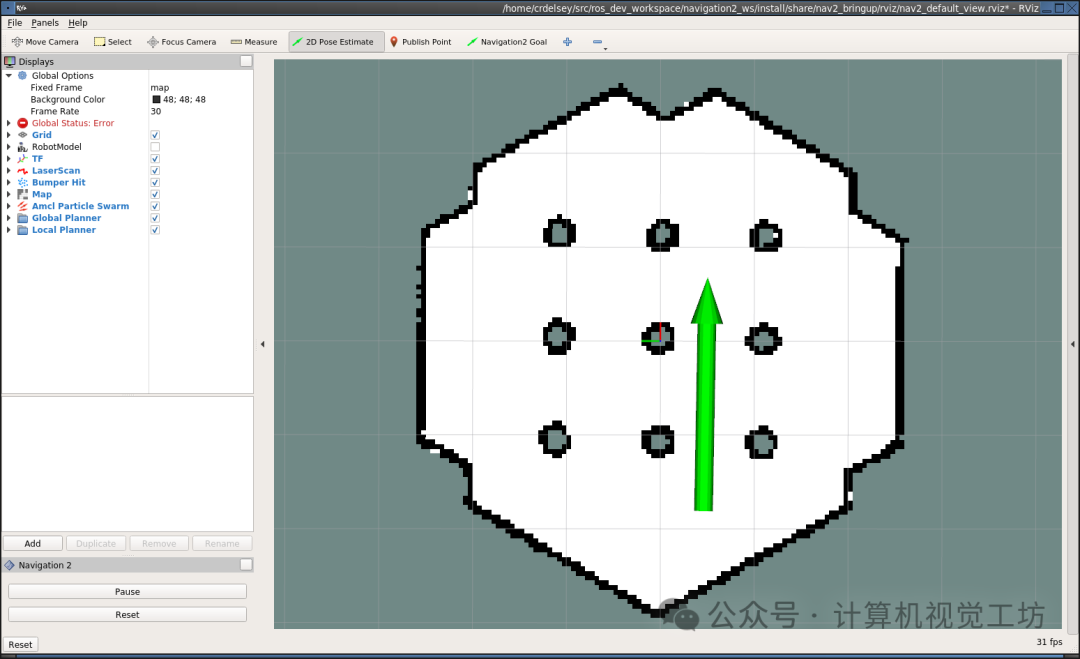Click the Navigation 2 panel icon

point(10,565)
